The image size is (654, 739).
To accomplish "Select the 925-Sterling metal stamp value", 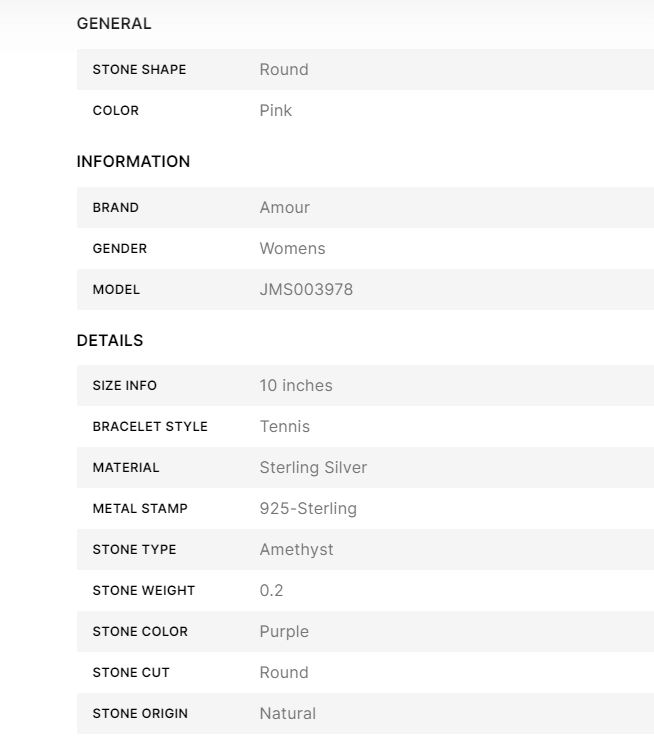I will (x=308, y=509).
